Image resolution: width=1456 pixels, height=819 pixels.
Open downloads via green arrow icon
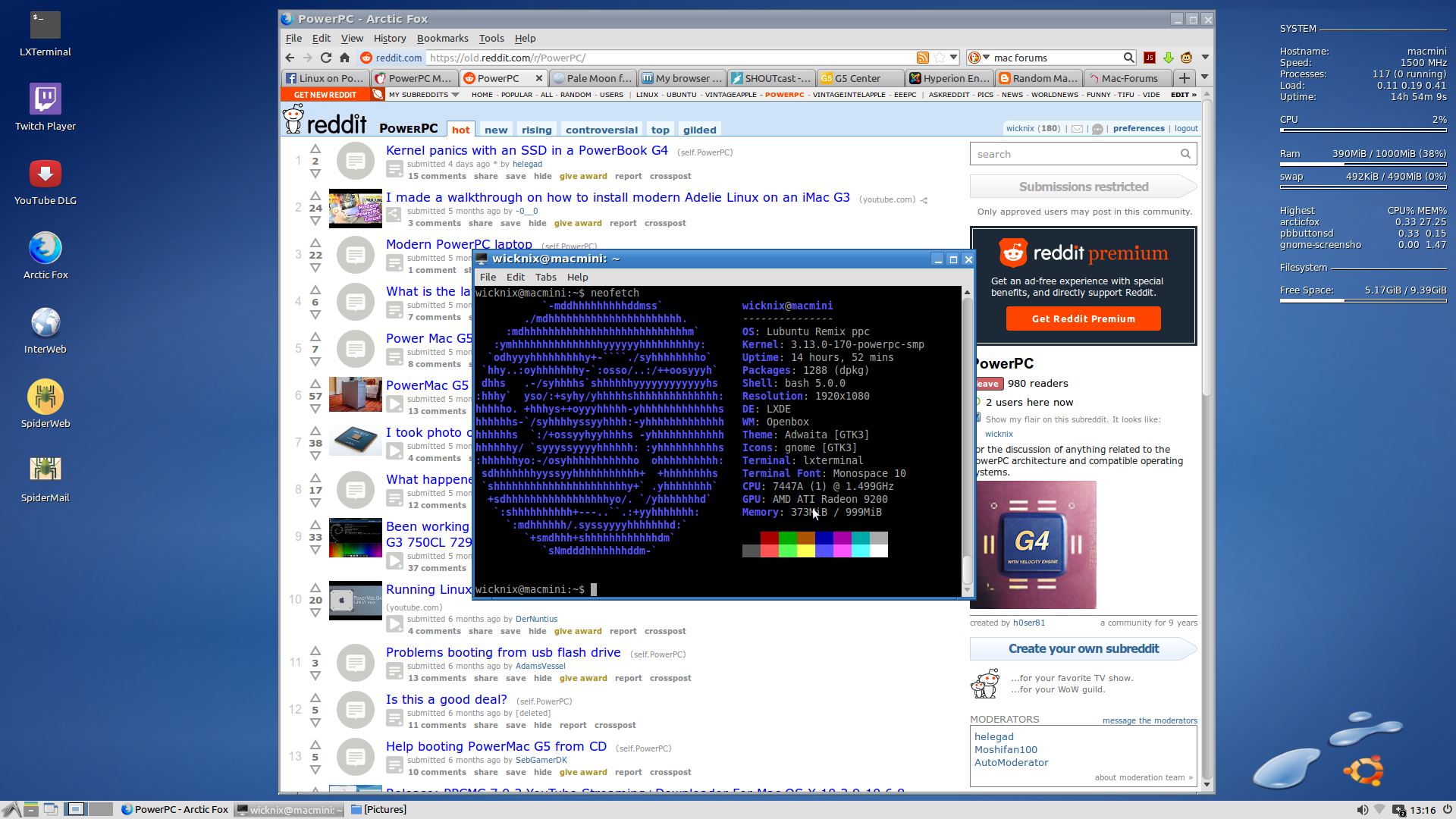pos(1168,58)
